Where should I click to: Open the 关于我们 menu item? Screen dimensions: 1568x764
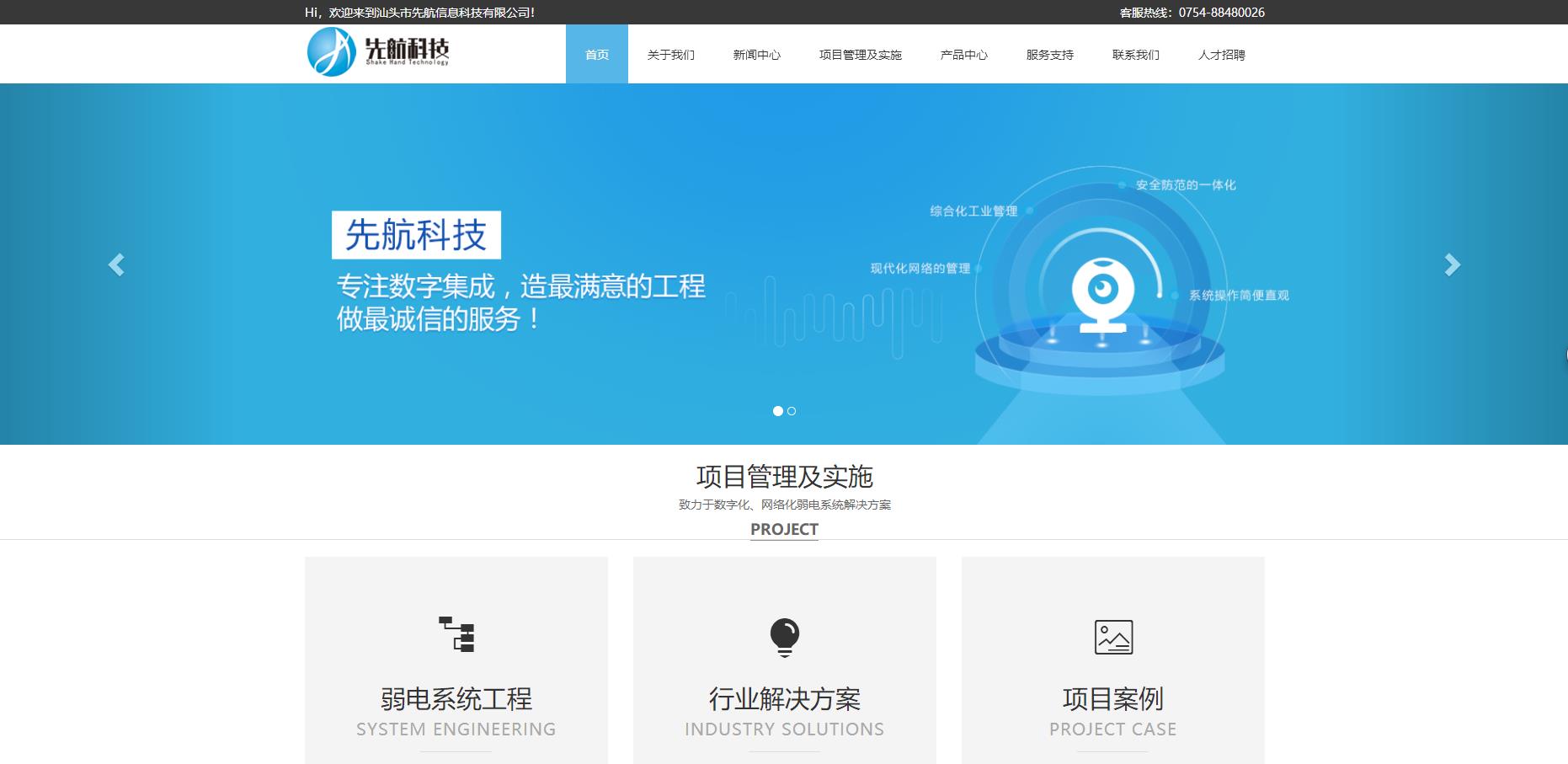point(670,55)
